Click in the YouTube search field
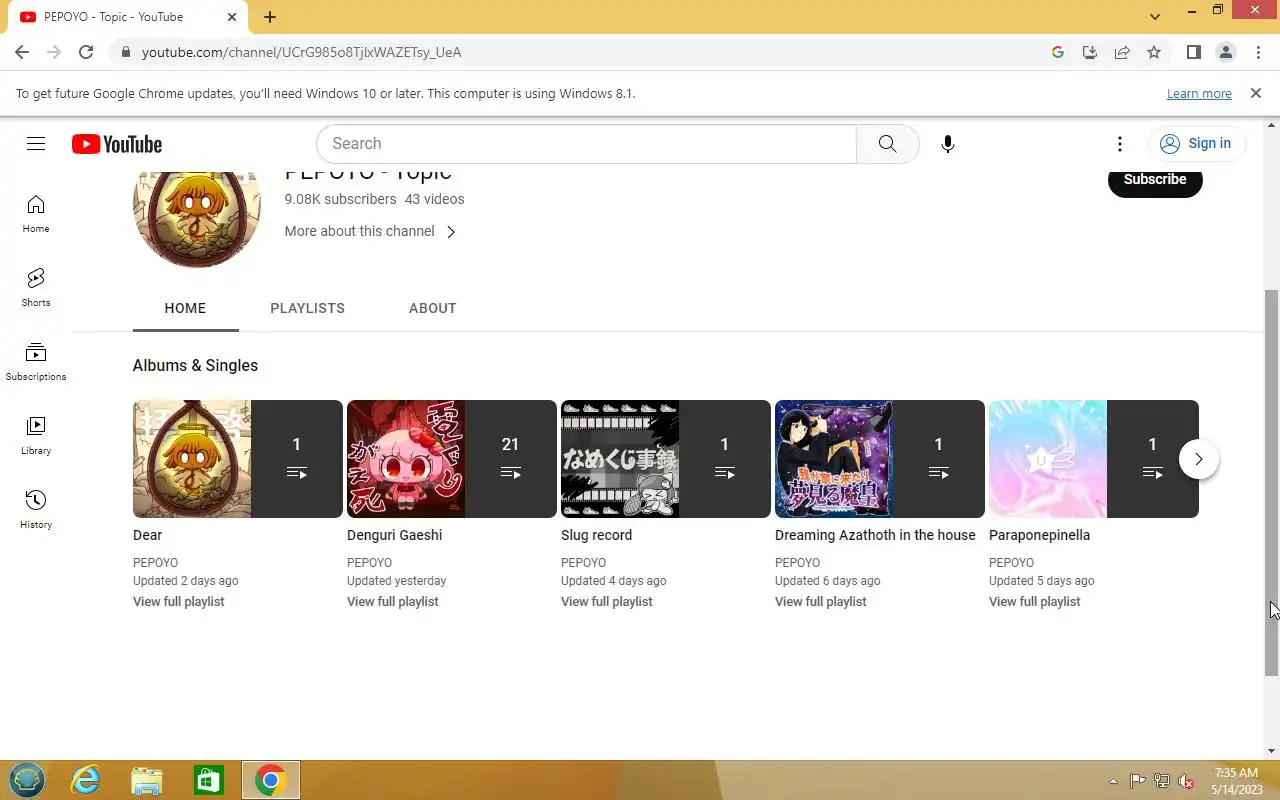1280x800 pixels. click(x=586, y=144)
